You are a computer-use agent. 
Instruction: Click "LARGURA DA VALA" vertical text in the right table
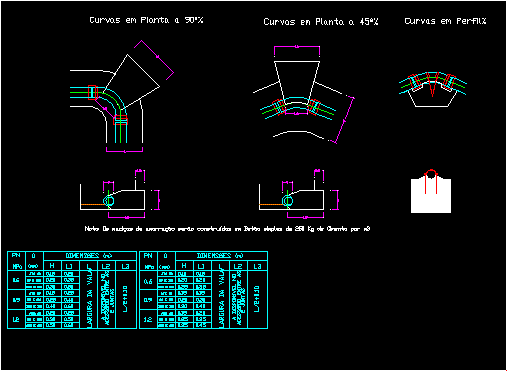pyautogui.click(x=221, y=299)
